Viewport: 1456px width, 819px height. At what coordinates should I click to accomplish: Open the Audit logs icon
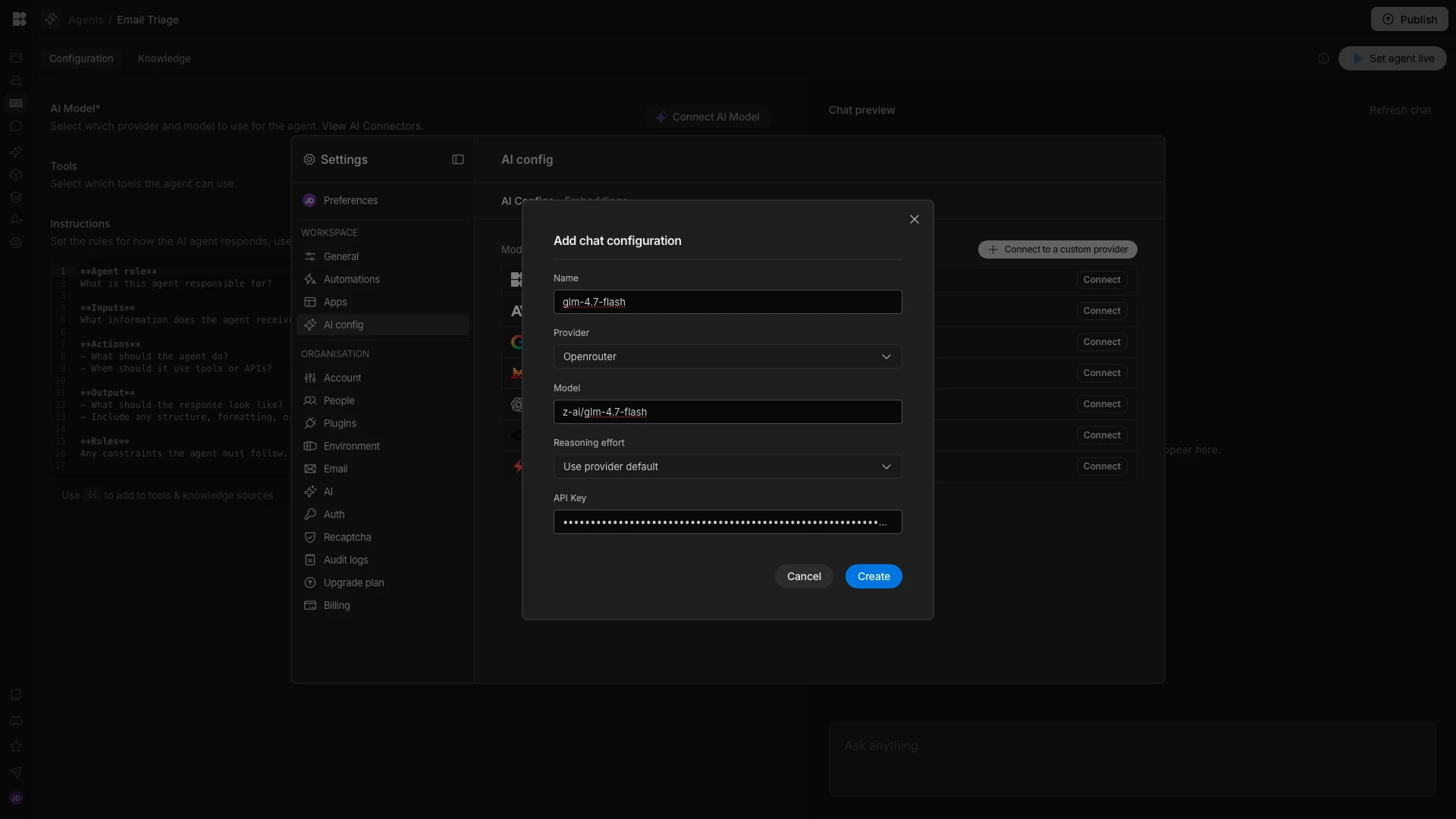click(x=310, y=560)
